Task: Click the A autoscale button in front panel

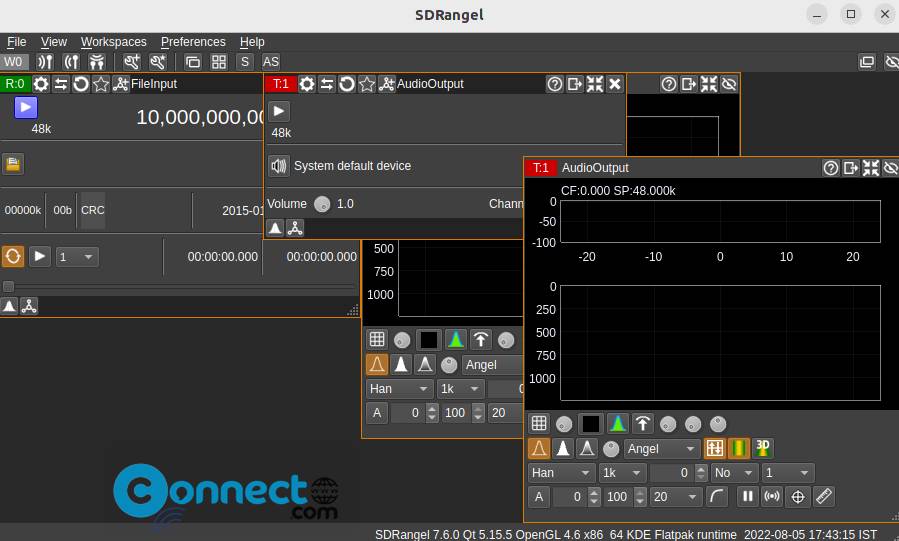Action: click(x=539, y=497)
